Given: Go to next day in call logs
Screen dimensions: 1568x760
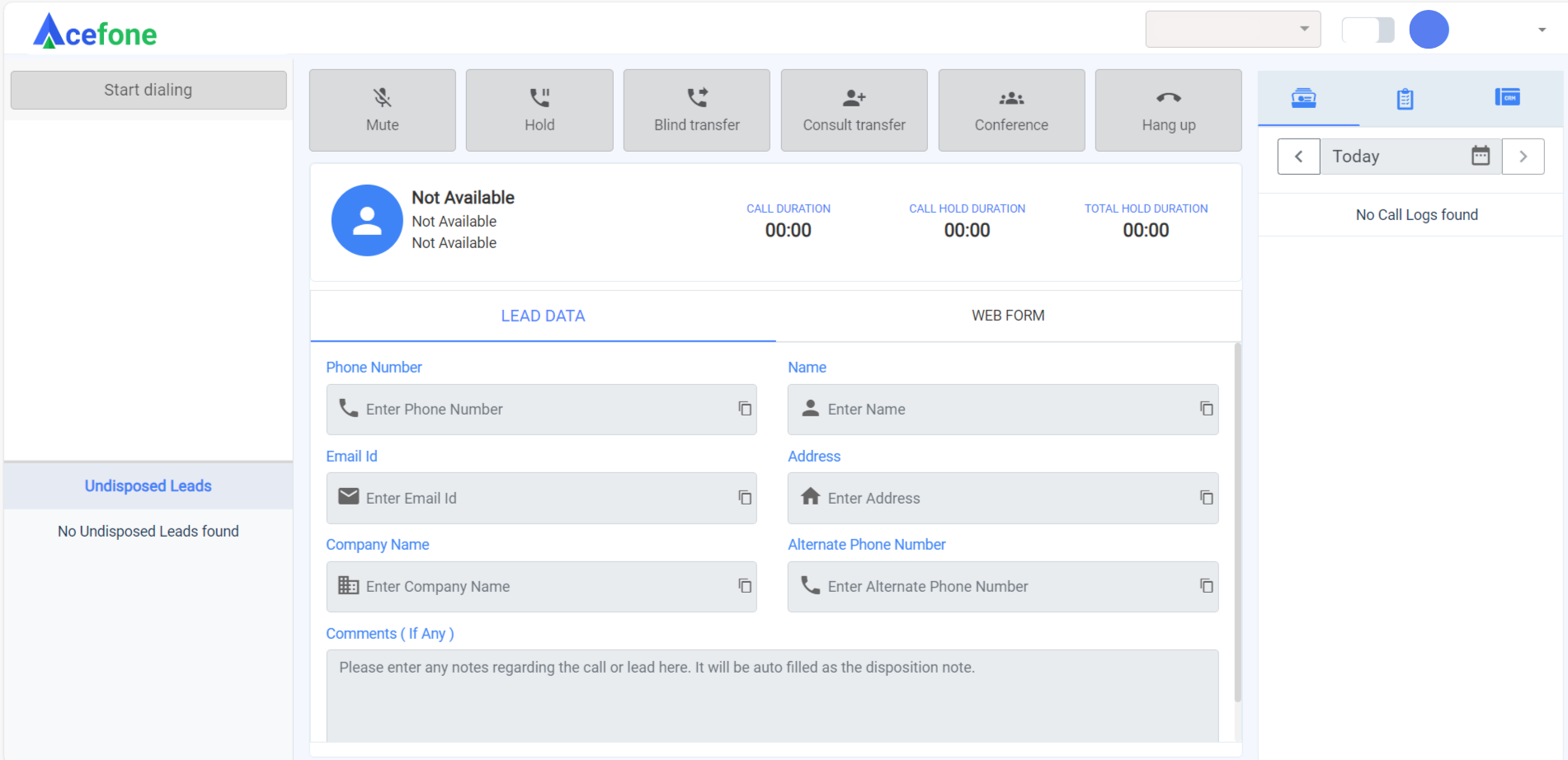Looking at the screenshot, I should tap(1523, 157).
